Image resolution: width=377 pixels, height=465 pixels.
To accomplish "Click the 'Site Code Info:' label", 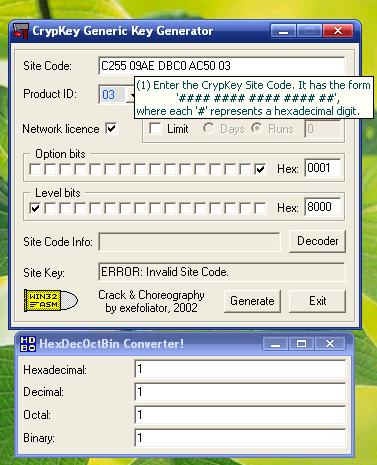I will coord(58,242).
